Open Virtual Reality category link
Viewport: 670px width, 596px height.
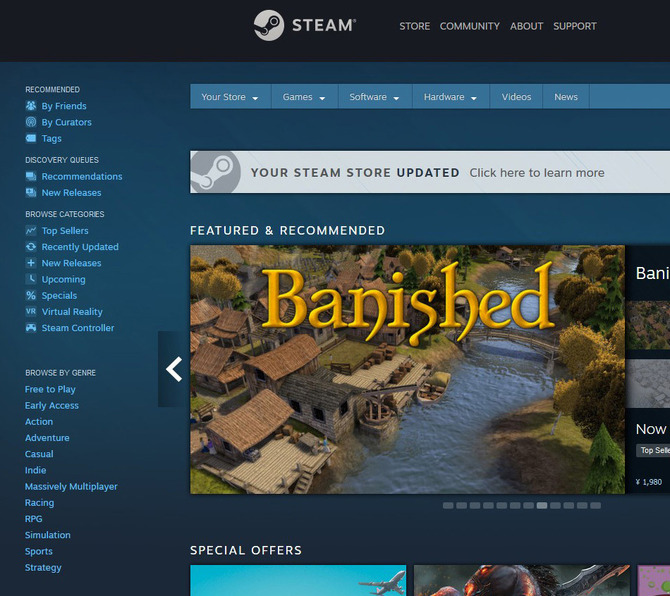point(72,312)
